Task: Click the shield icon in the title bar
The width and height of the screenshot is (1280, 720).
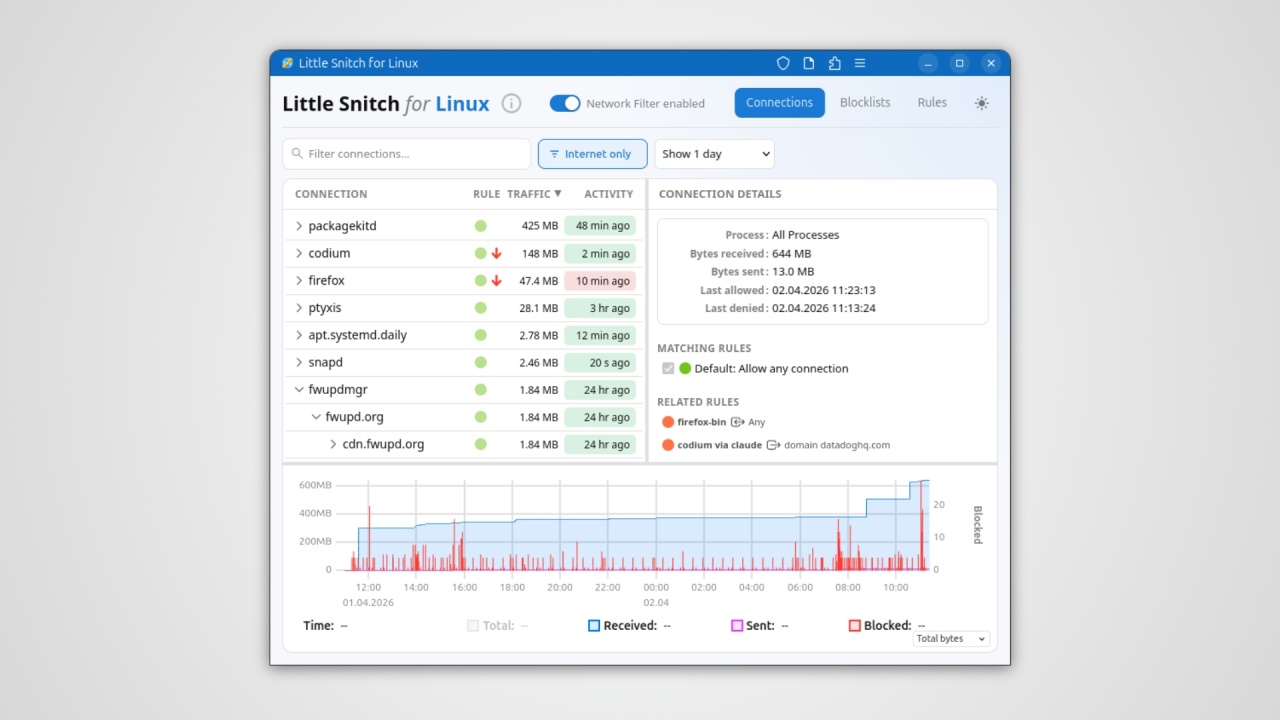Action: (x=784, y=63)
